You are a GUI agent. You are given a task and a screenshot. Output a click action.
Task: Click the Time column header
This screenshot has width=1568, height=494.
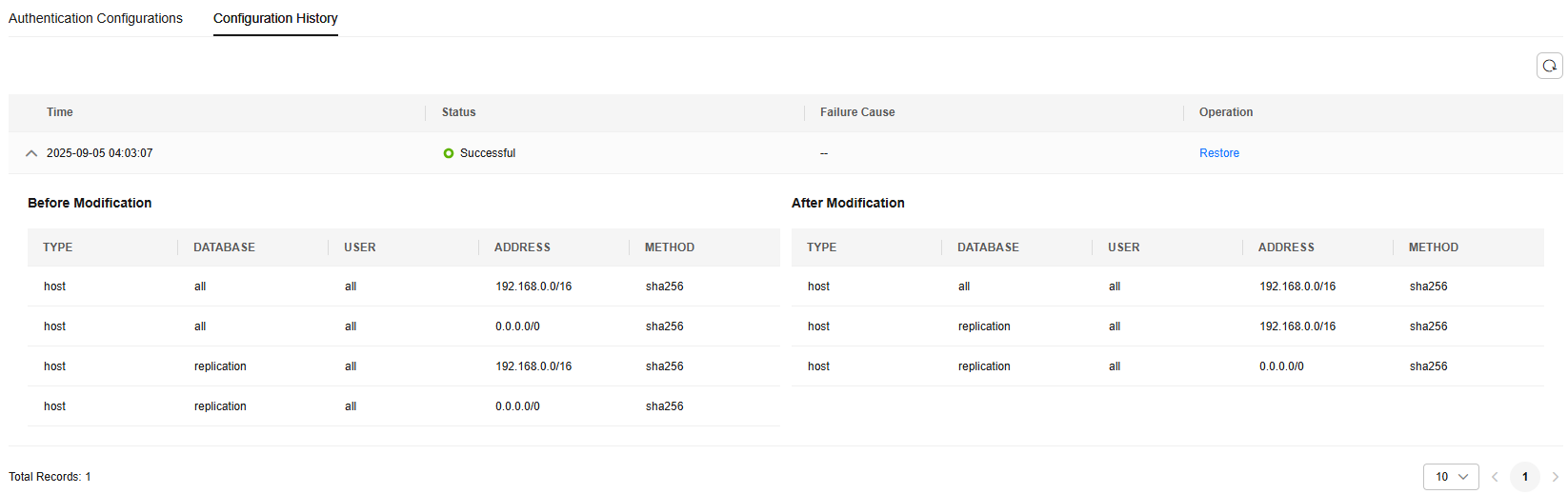(x=60, y=112)
